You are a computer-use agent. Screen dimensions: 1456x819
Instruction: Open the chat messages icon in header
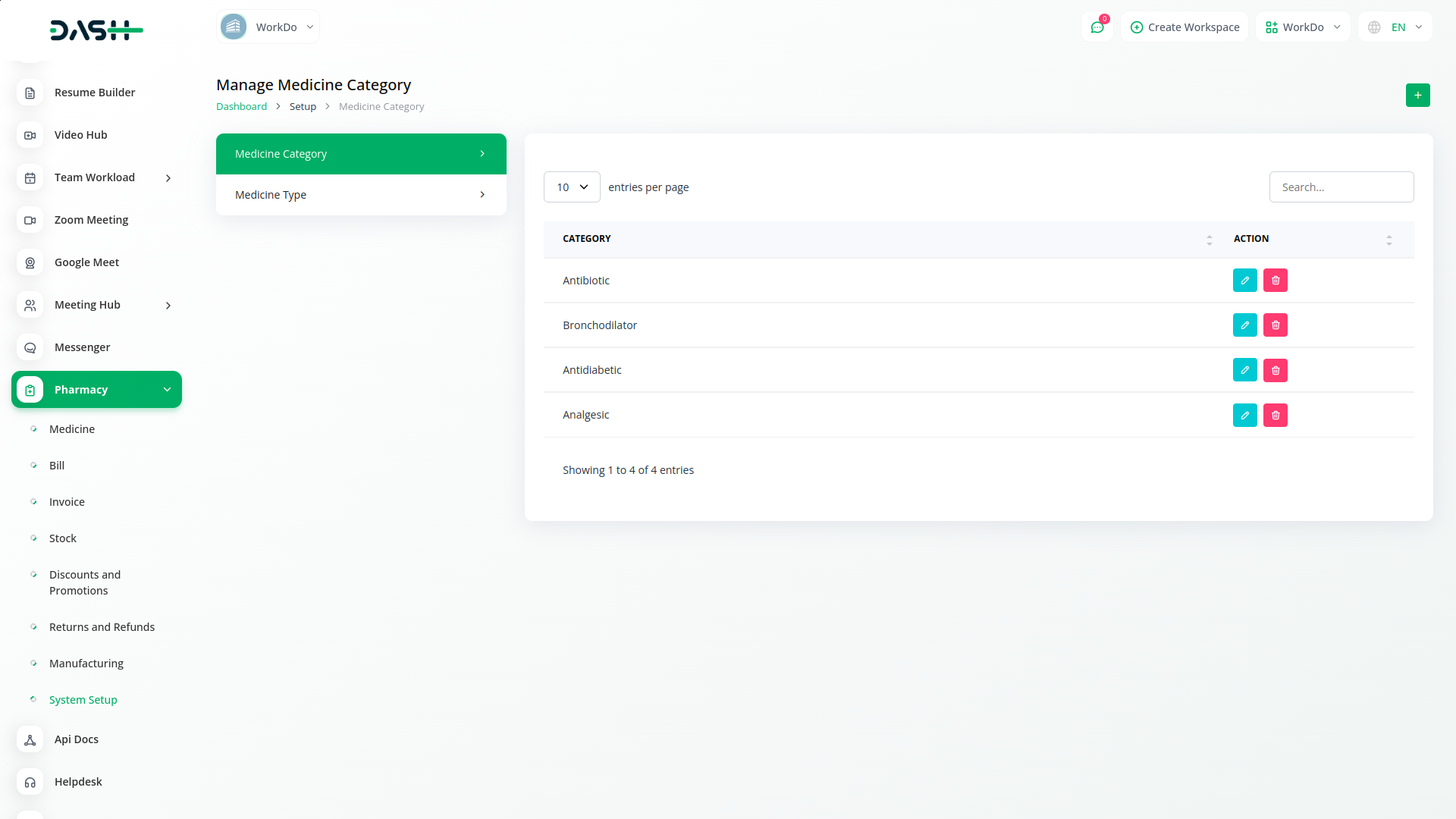[x=1097, y=27]
